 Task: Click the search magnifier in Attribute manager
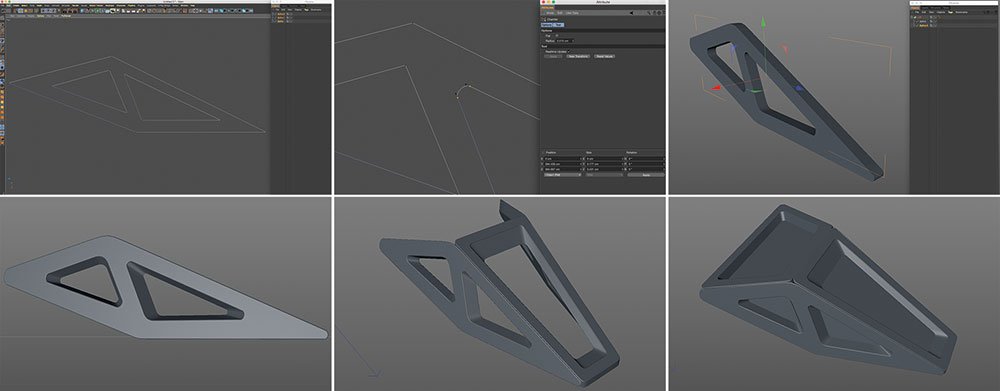coord(649,13)
